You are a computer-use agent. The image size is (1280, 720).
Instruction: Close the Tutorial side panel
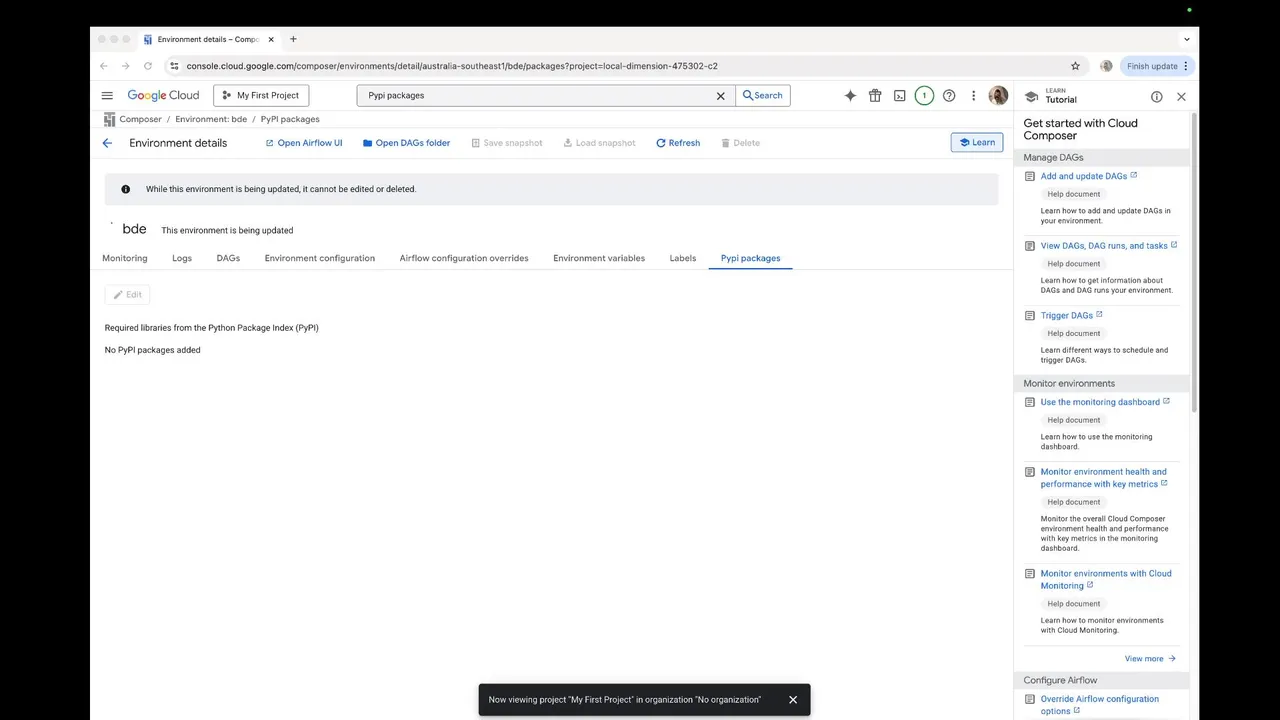[1181, 97]
